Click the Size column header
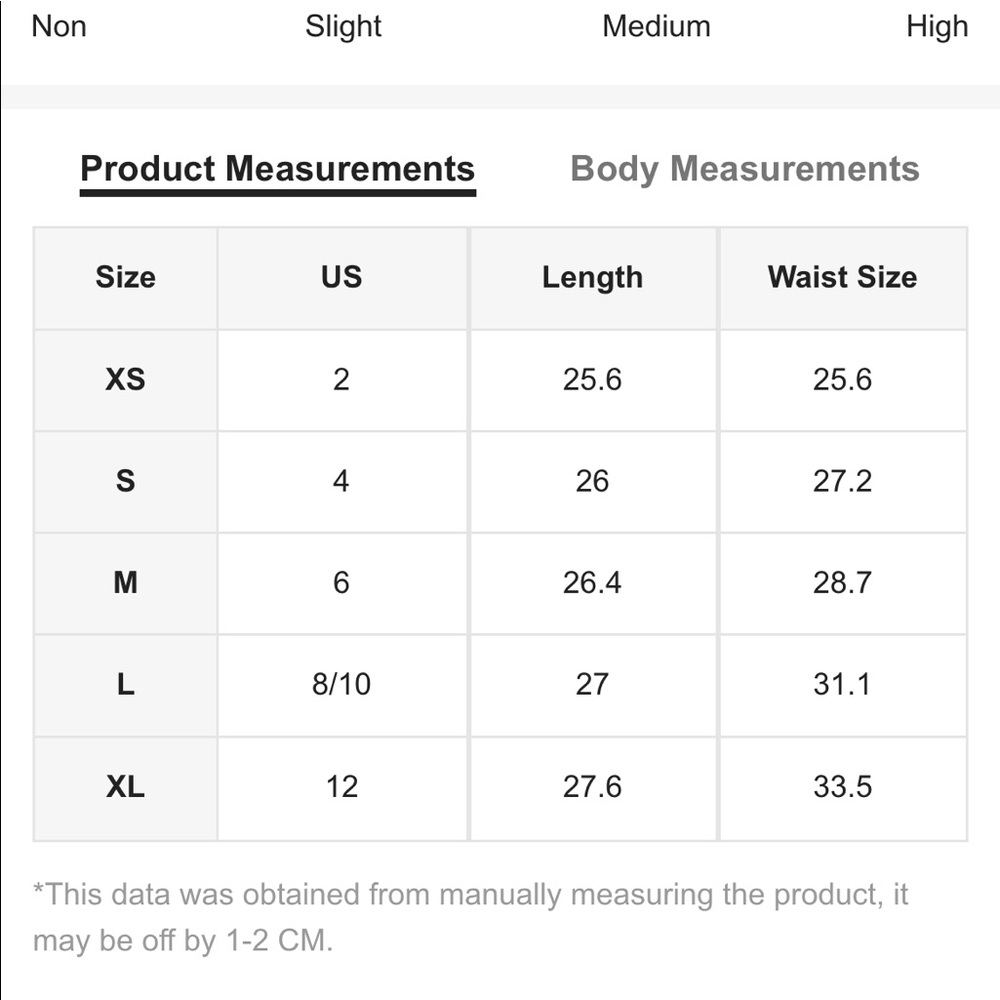Viewport: 1000px width, 1000px height. click(x=125, y=277)
